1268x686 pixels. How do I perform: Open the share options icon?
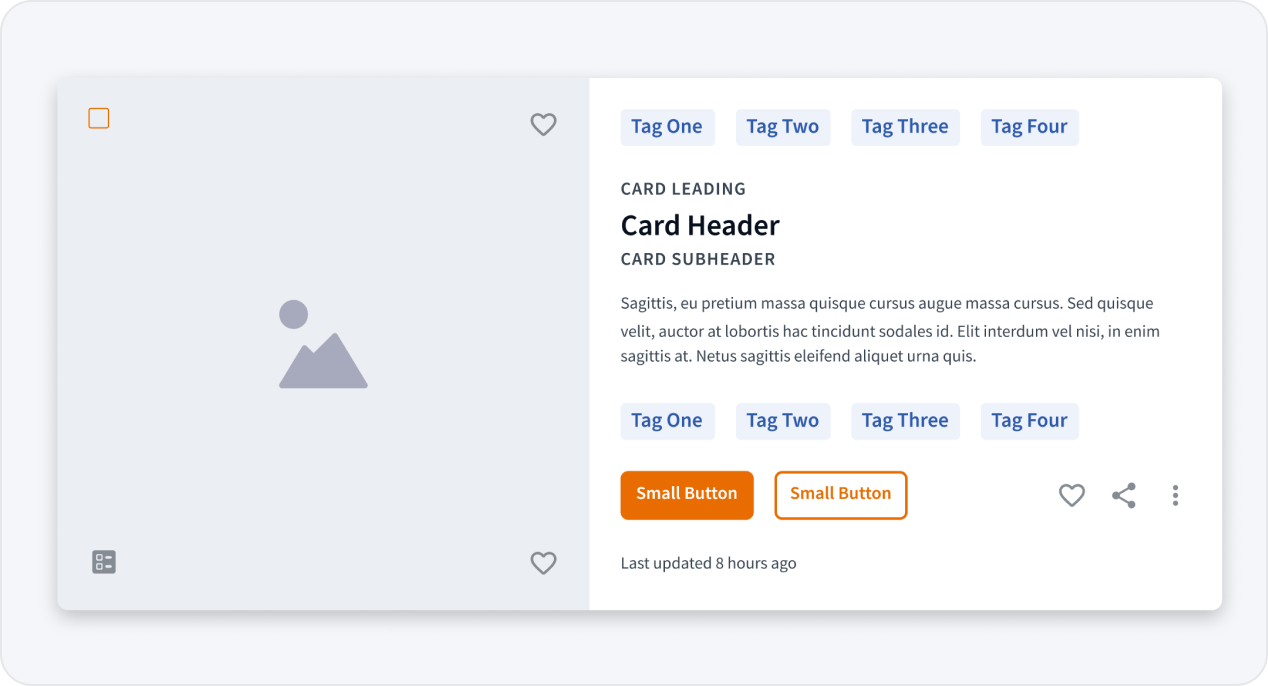coord(1123,495)
